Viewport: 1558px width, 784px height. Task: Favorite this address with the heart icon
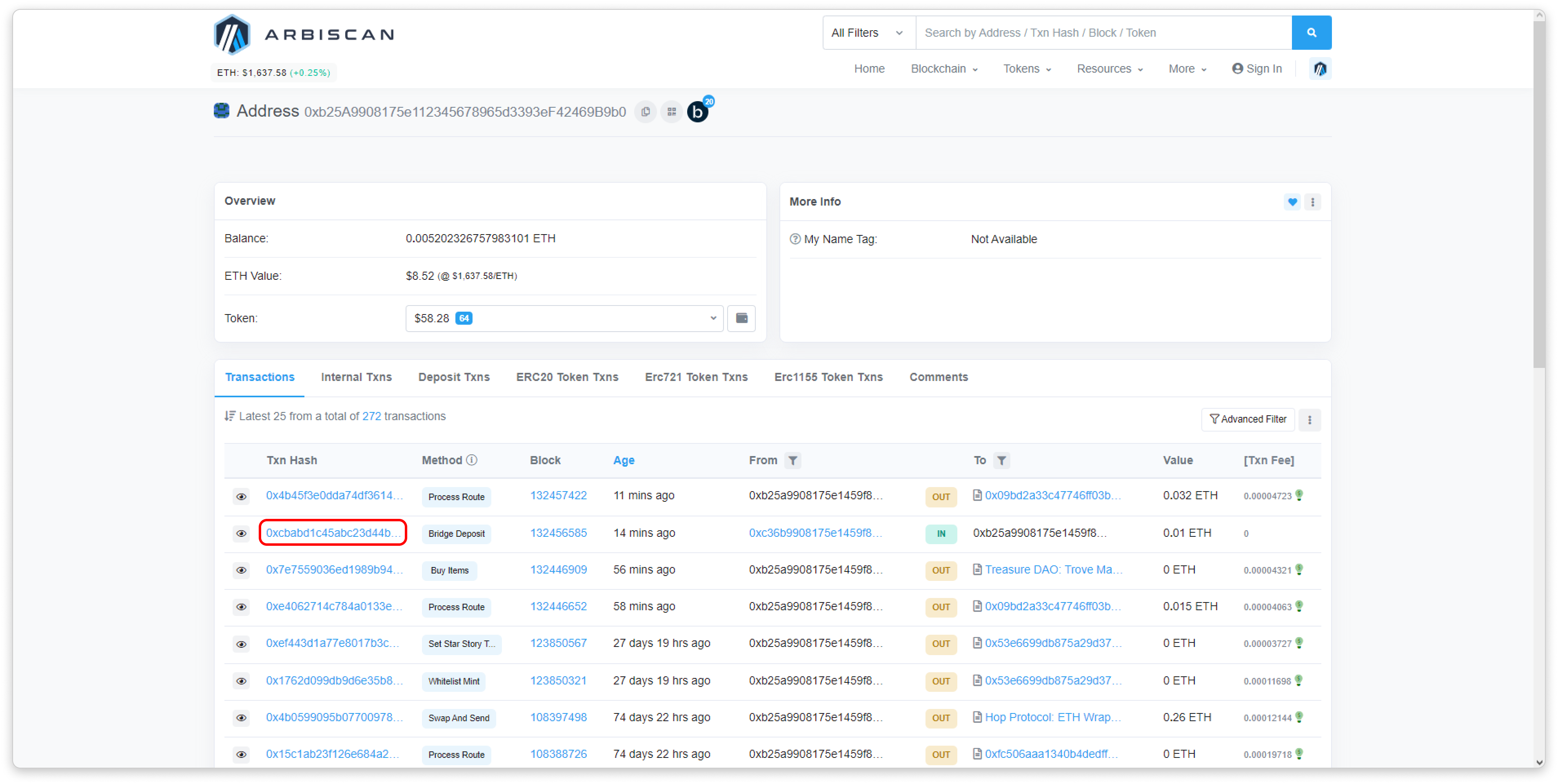[1292, 202]
